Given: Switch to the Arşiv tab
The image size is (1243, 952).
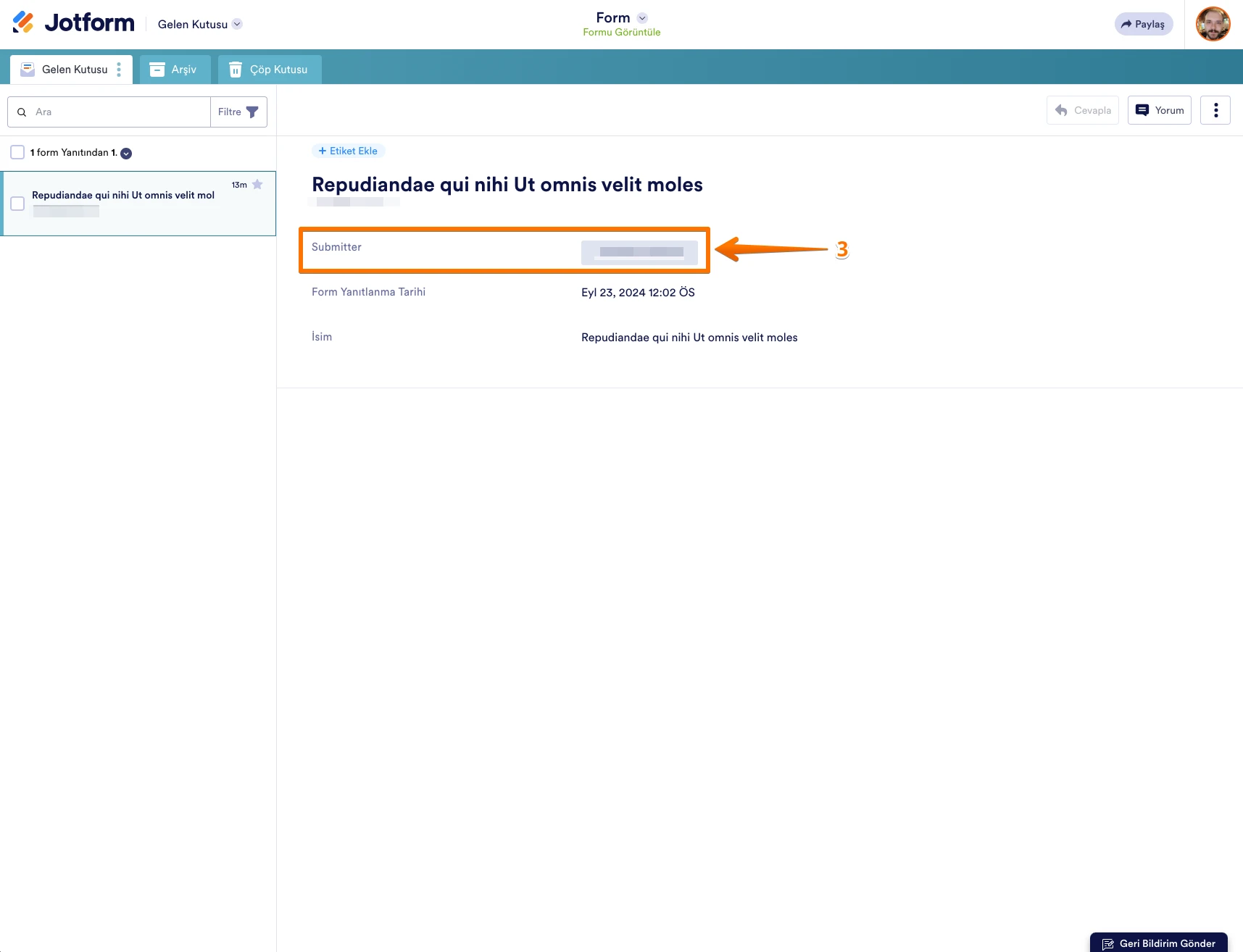Looking at the screenshot, I should [174, 69].
